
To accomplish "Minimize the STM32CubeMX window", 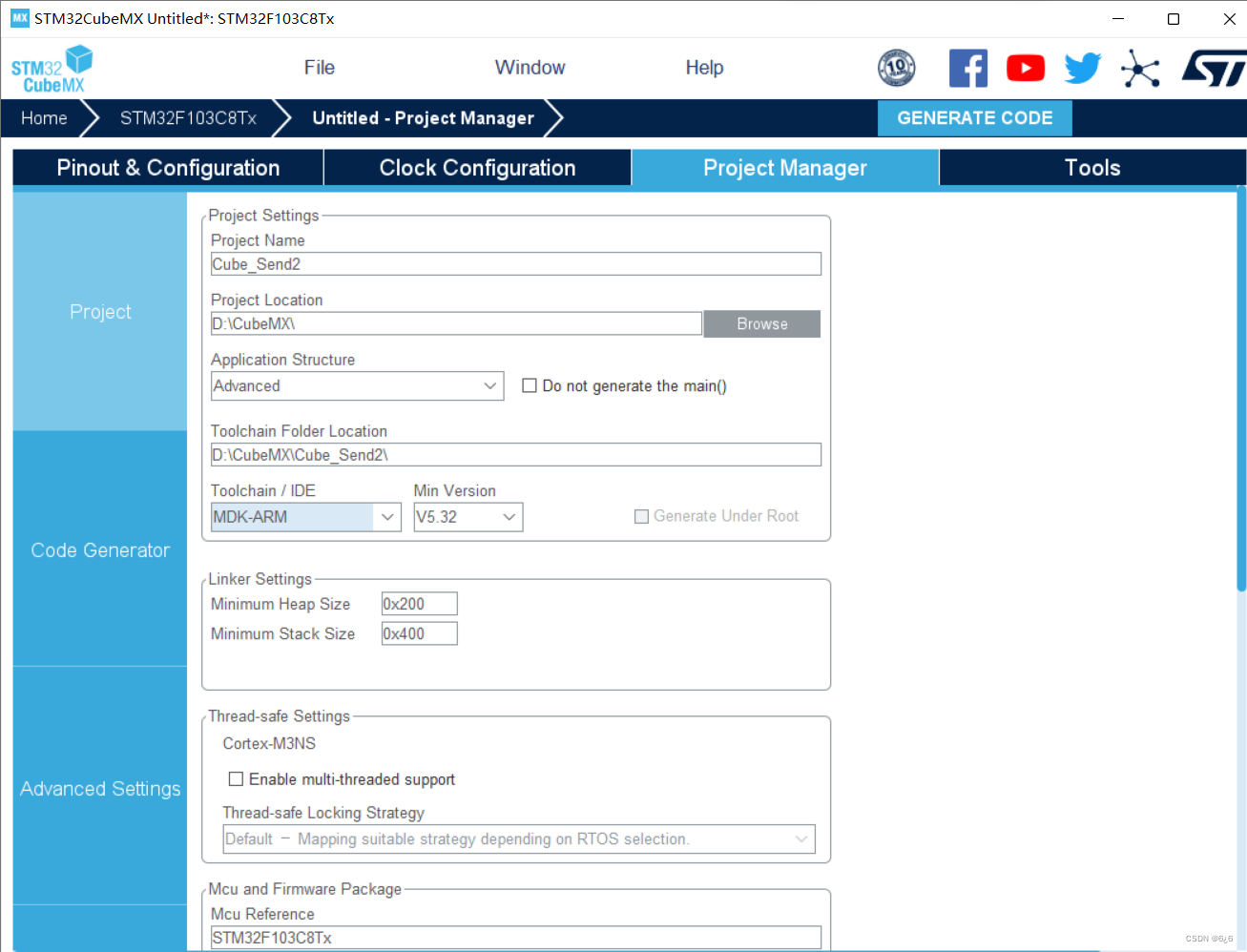I will 1118,18.
